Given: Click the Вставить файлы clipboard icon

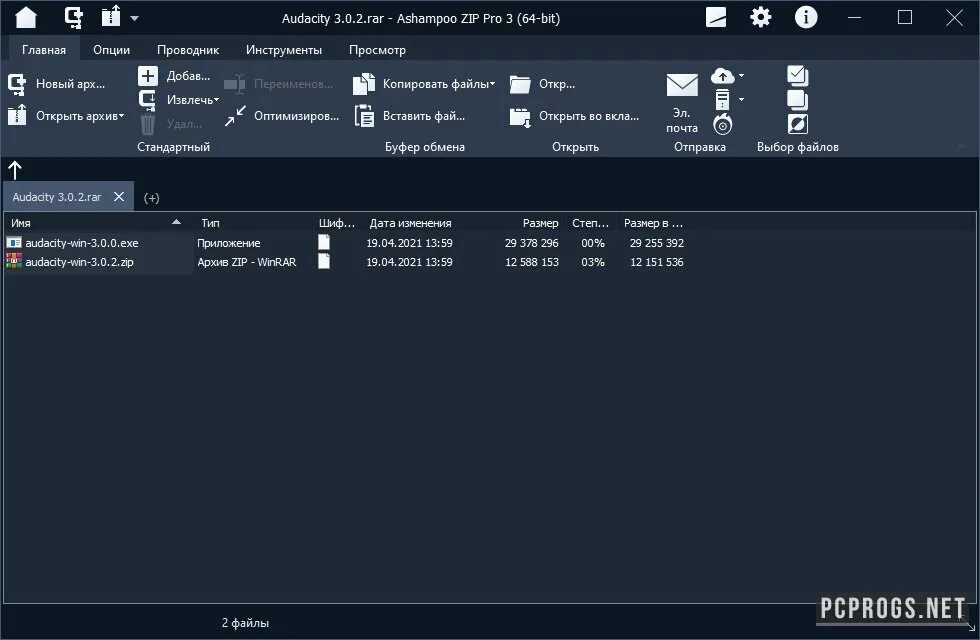Looking at the screenshot, I should 364,116.
